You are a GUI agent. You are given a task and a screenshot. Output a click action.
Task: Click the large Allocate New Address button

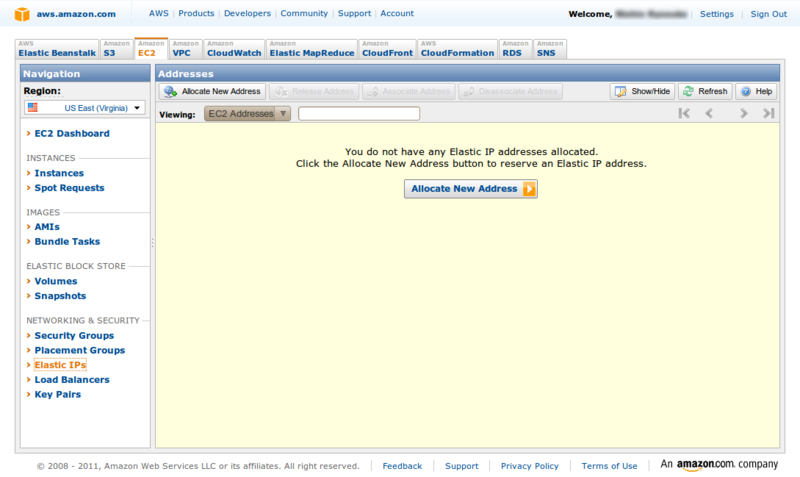[x=471, y=189]
